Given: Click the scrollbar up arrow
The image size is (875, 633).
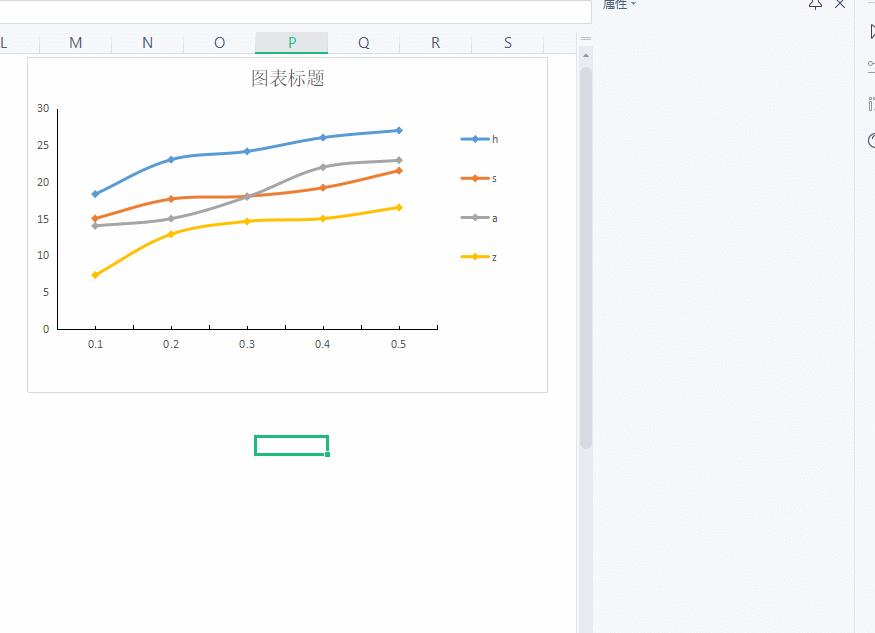Looking at the screenshot, I should (585, 56).
